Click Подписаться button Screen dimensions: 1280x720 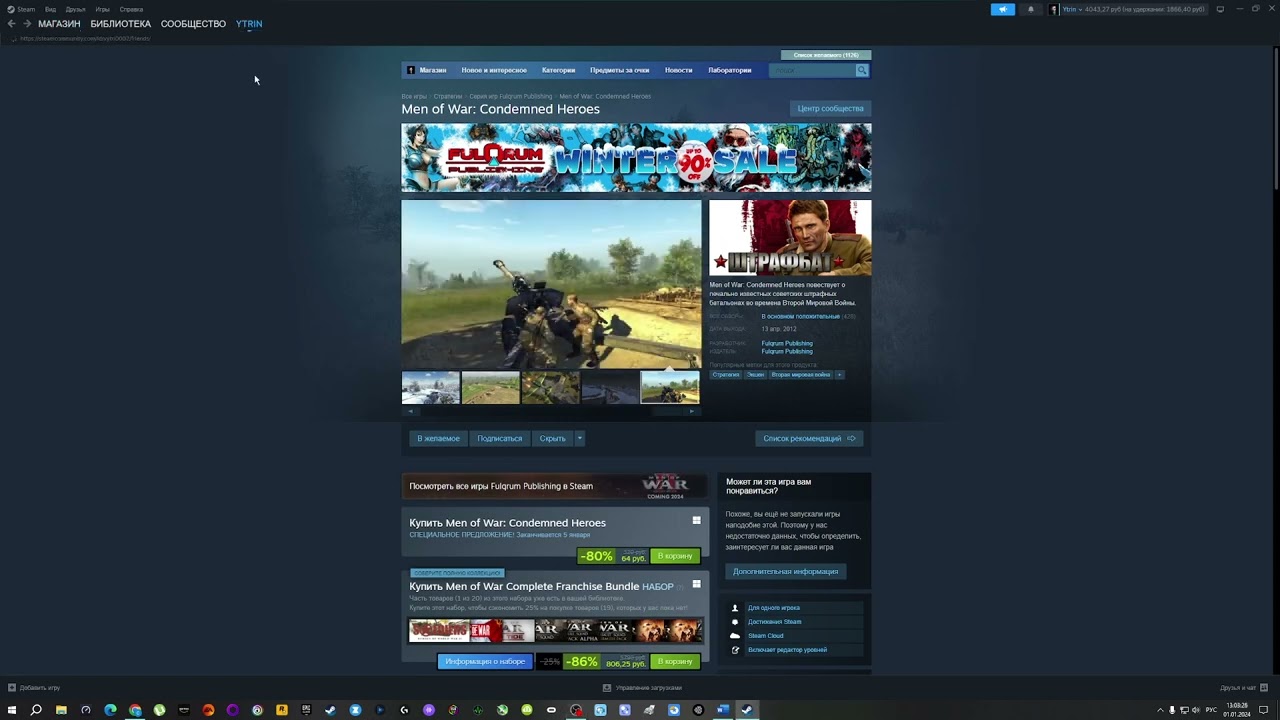pos(500,438)
